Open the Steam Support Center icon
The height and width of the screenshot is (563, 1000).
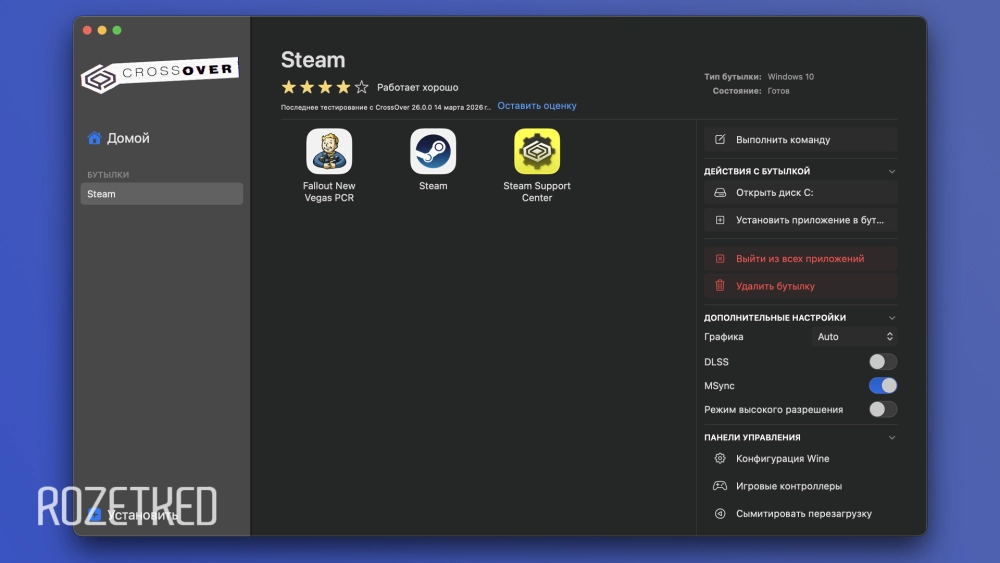537,152
